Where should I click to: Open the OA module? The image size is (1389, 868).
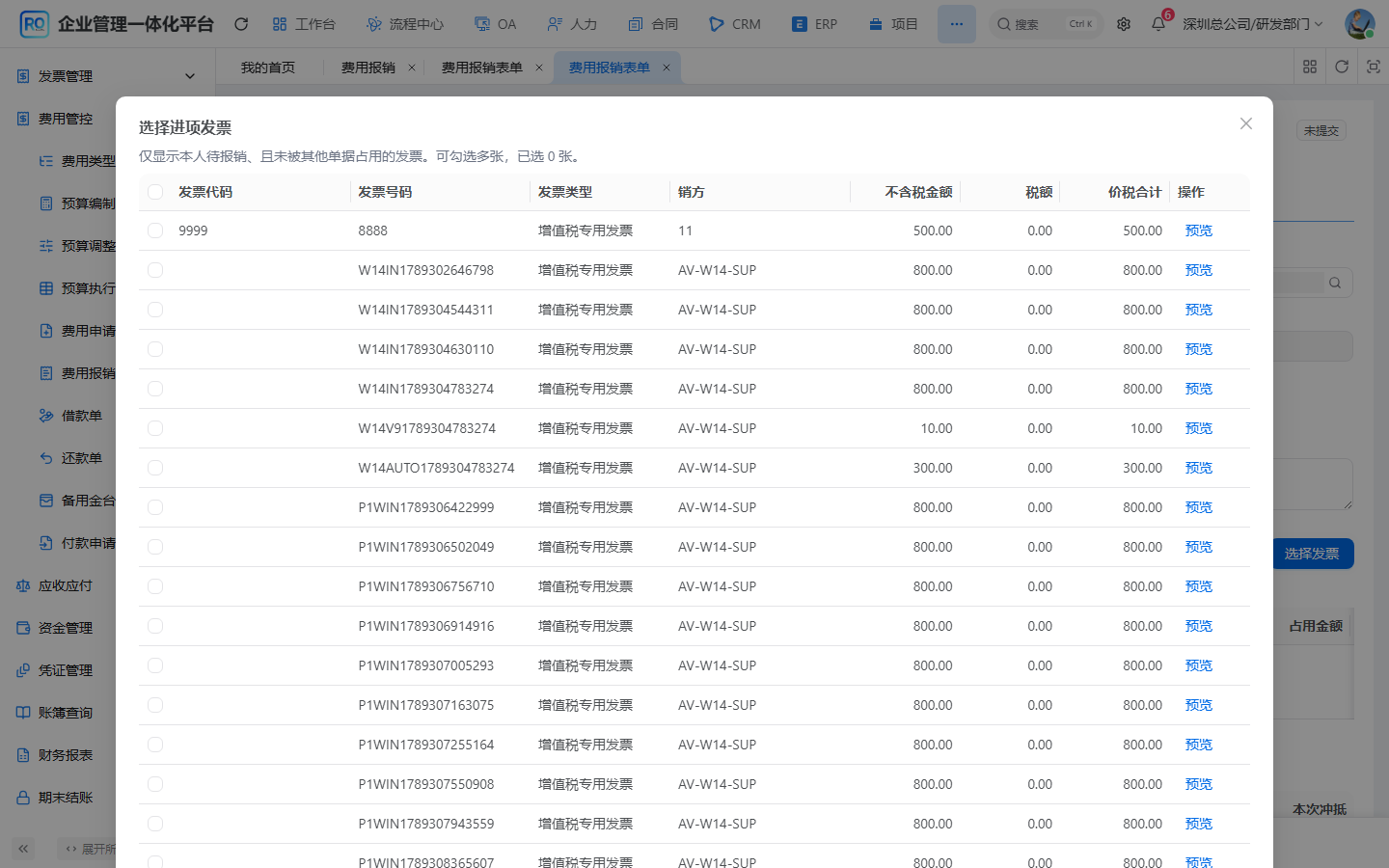tap(496, 24)
